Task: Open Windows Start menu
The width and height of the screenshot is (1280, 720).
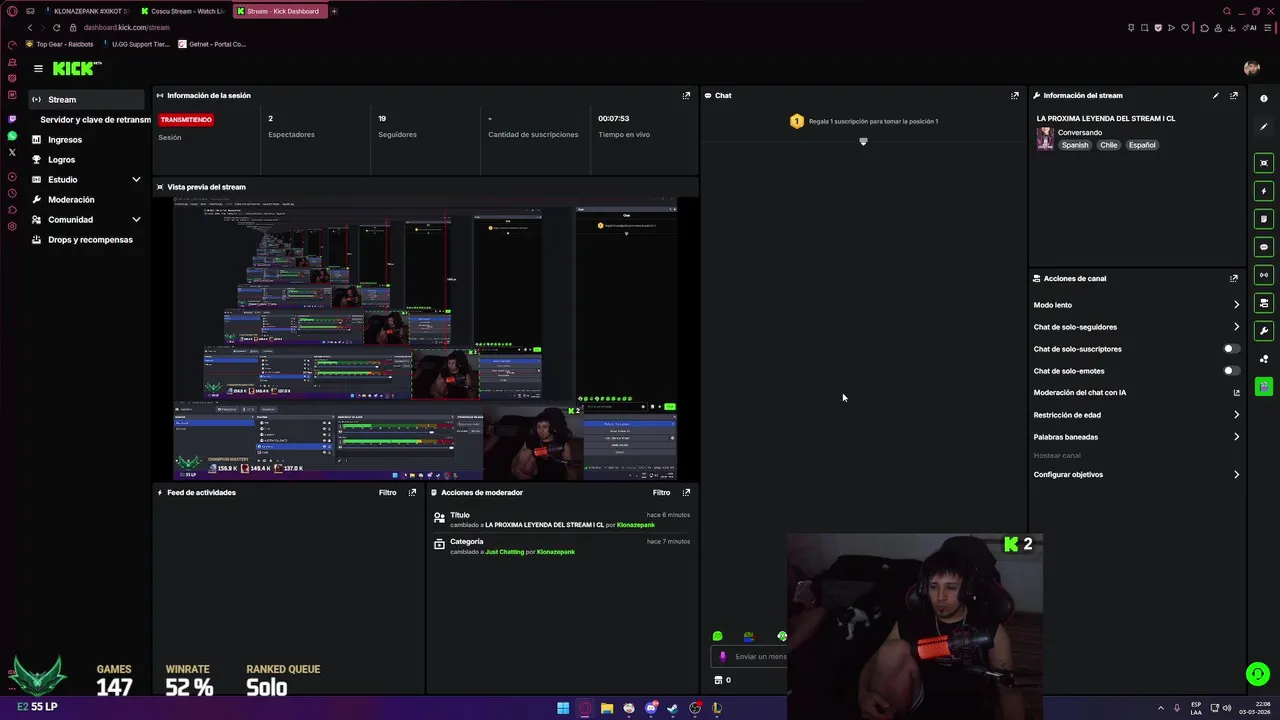Action: 563,708
